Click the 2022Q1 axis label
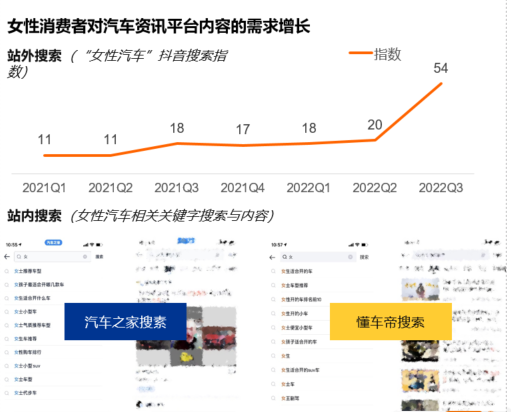511x412 pixels. click(308, 188)
